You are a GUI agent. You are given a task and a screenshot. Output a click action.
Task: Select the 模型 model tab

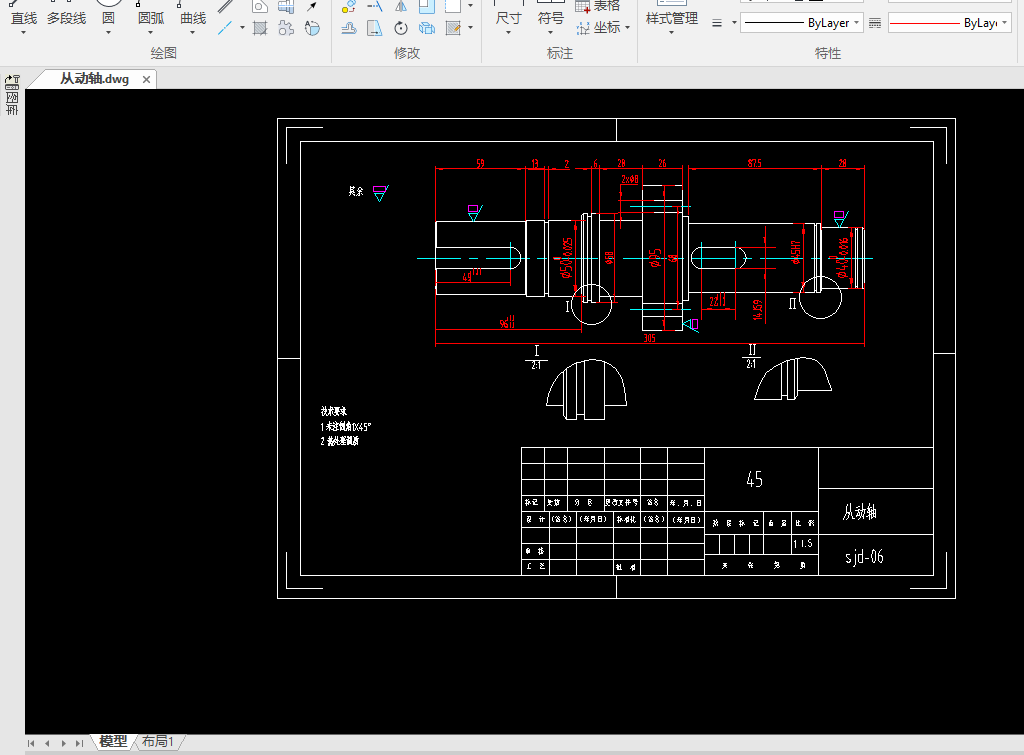tap(112, 742)
